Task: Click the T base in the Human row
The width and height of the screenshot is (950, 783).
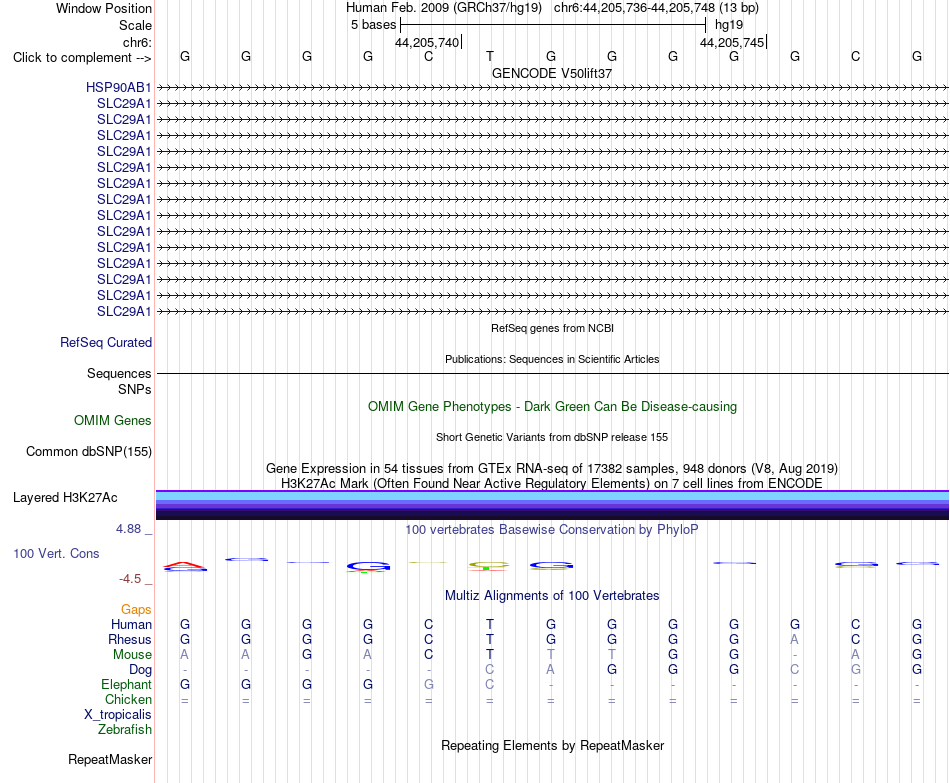Action: 490,624
